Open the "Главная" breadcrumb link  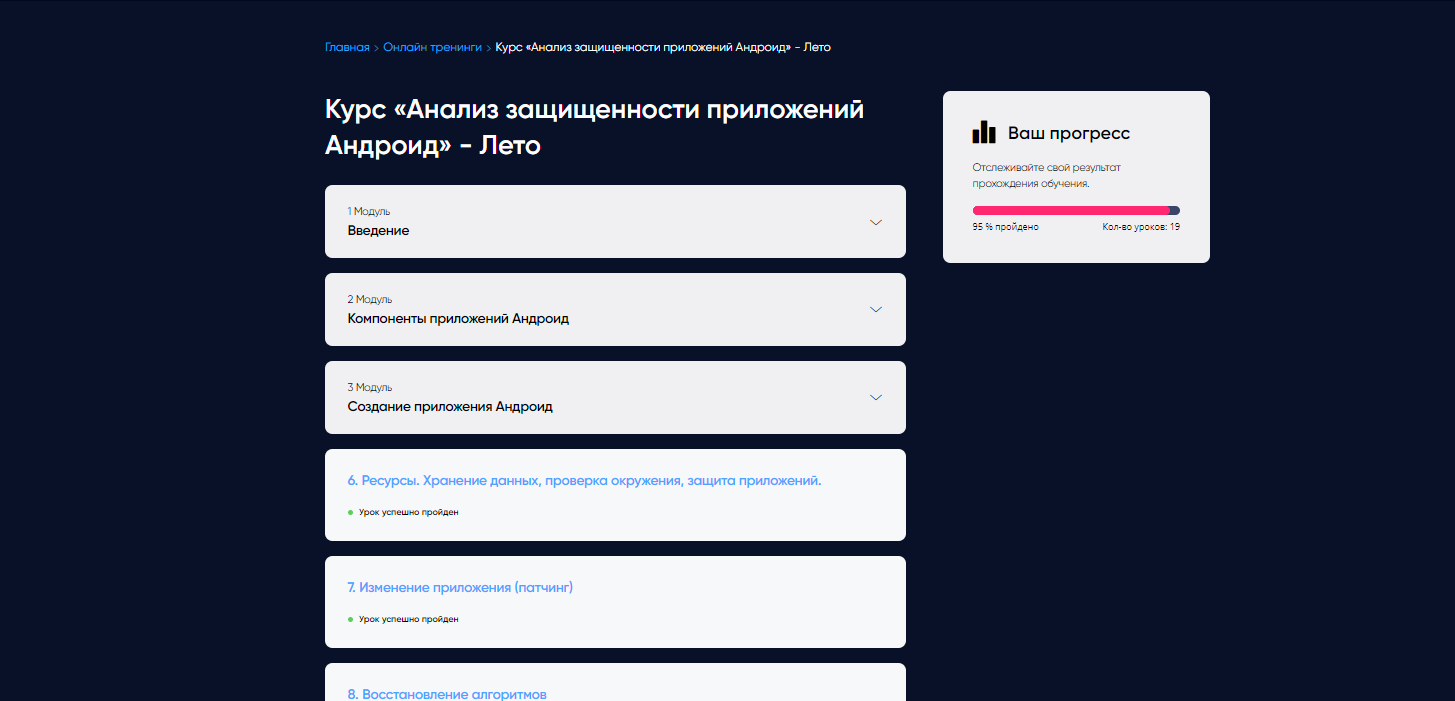click(x=345, y=47)
